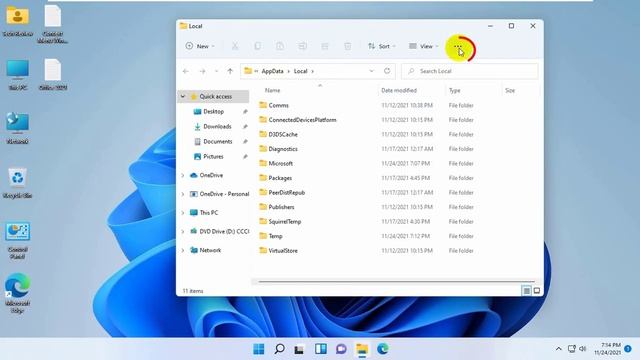Viewport: 640px width, 360px height.
Task: Expand DVD Drive tree node
Action: tap(183, 232)
